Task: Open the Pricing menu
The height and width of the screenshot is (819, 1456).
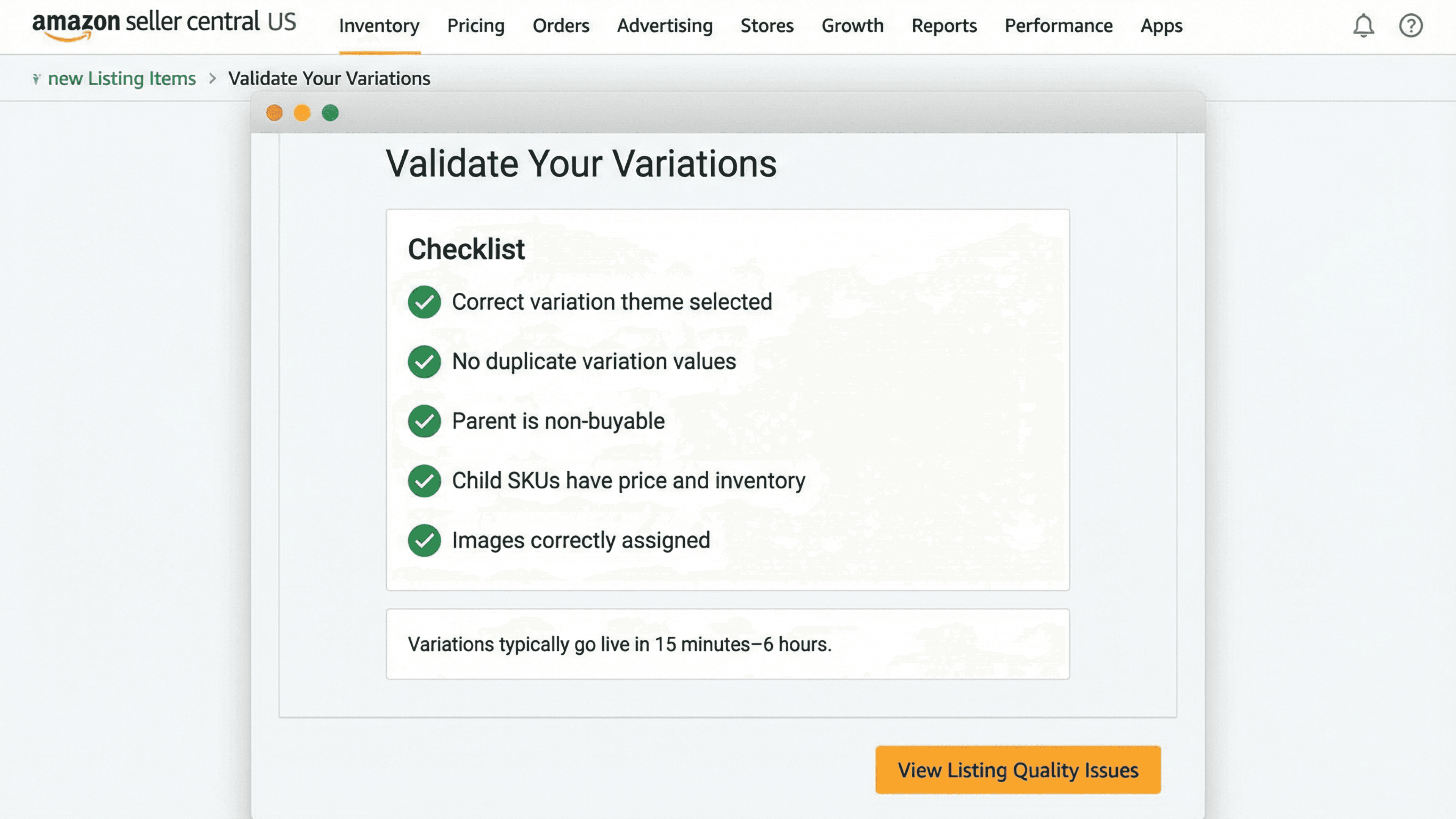Action: pyautogui.click(x=475, y=26)
